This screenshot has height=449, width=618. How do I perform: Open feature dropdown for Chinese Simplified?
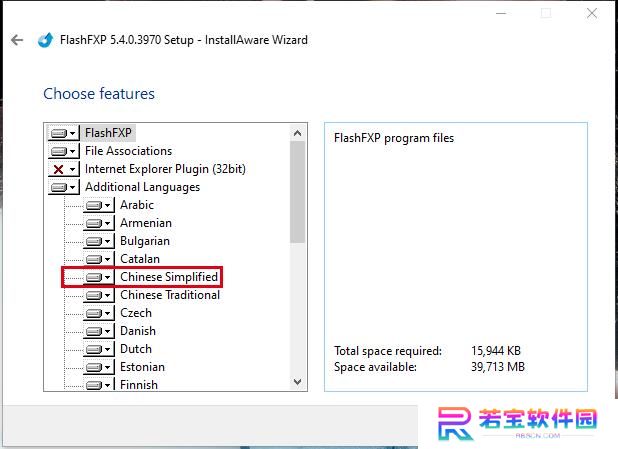coord(99,277)
